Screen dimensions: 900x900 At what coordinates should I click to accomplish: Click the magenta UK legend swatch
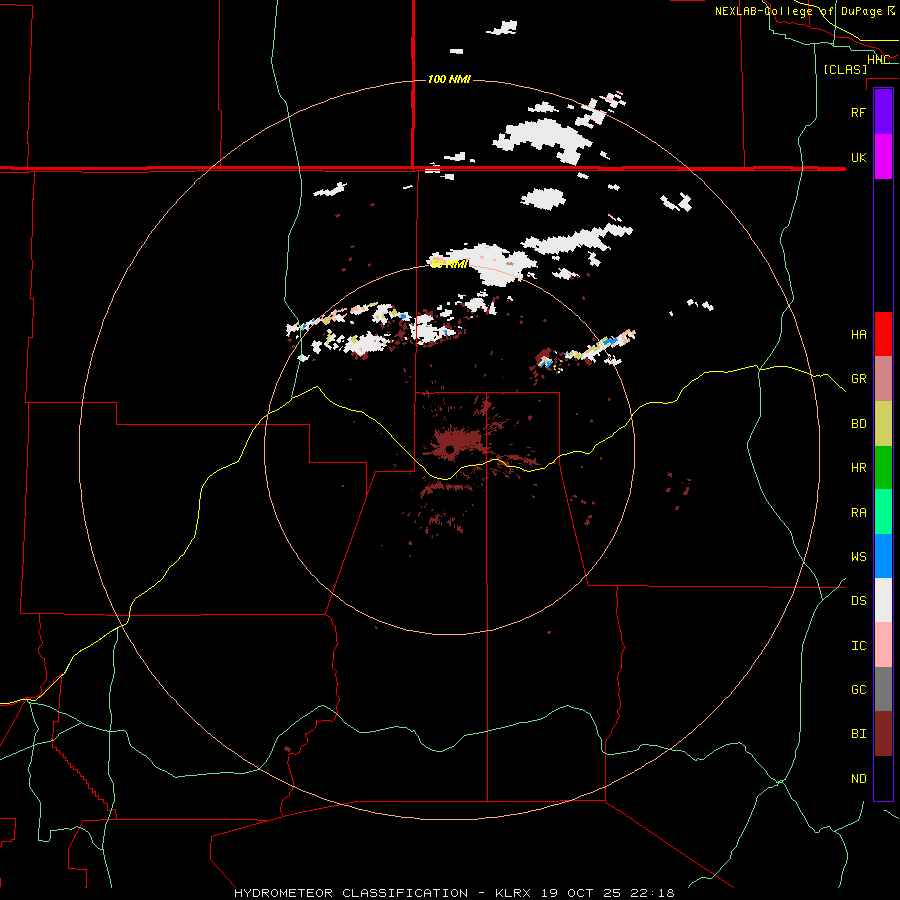[883, 157]
